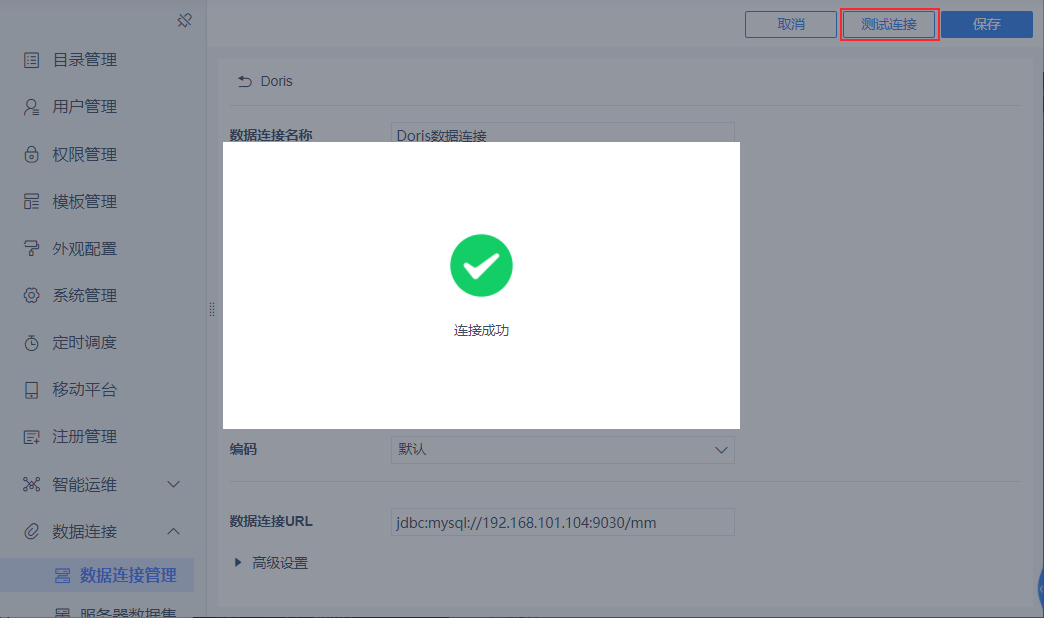1044x618 pixels.
Task: Click the green success checkmark icon
Action: pos(481,265)
